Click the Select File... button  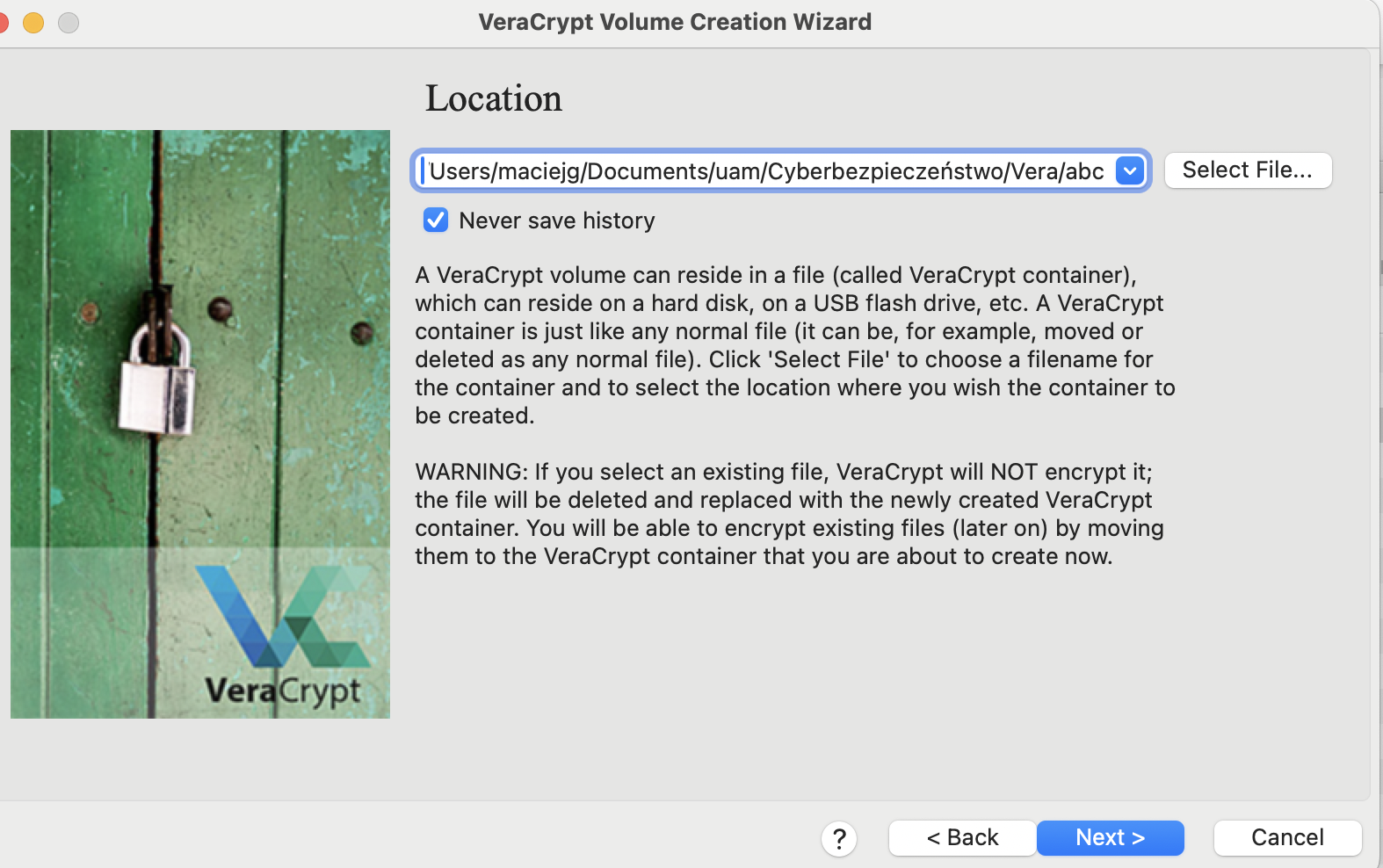pyautogui.click(x=1248, y=170)
